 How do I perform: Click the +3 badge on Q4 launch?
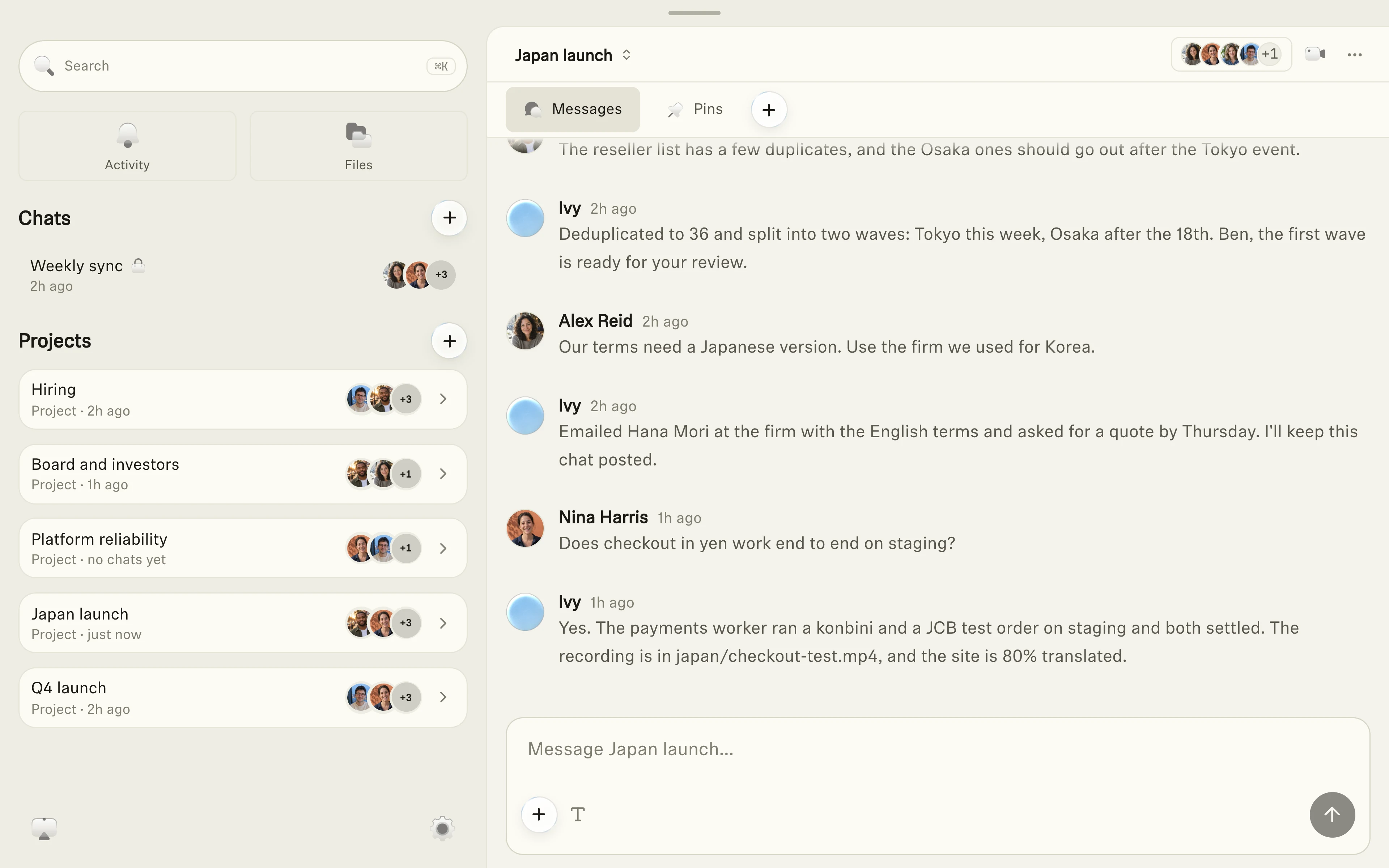pyautogui.click(x=406, y=698)
